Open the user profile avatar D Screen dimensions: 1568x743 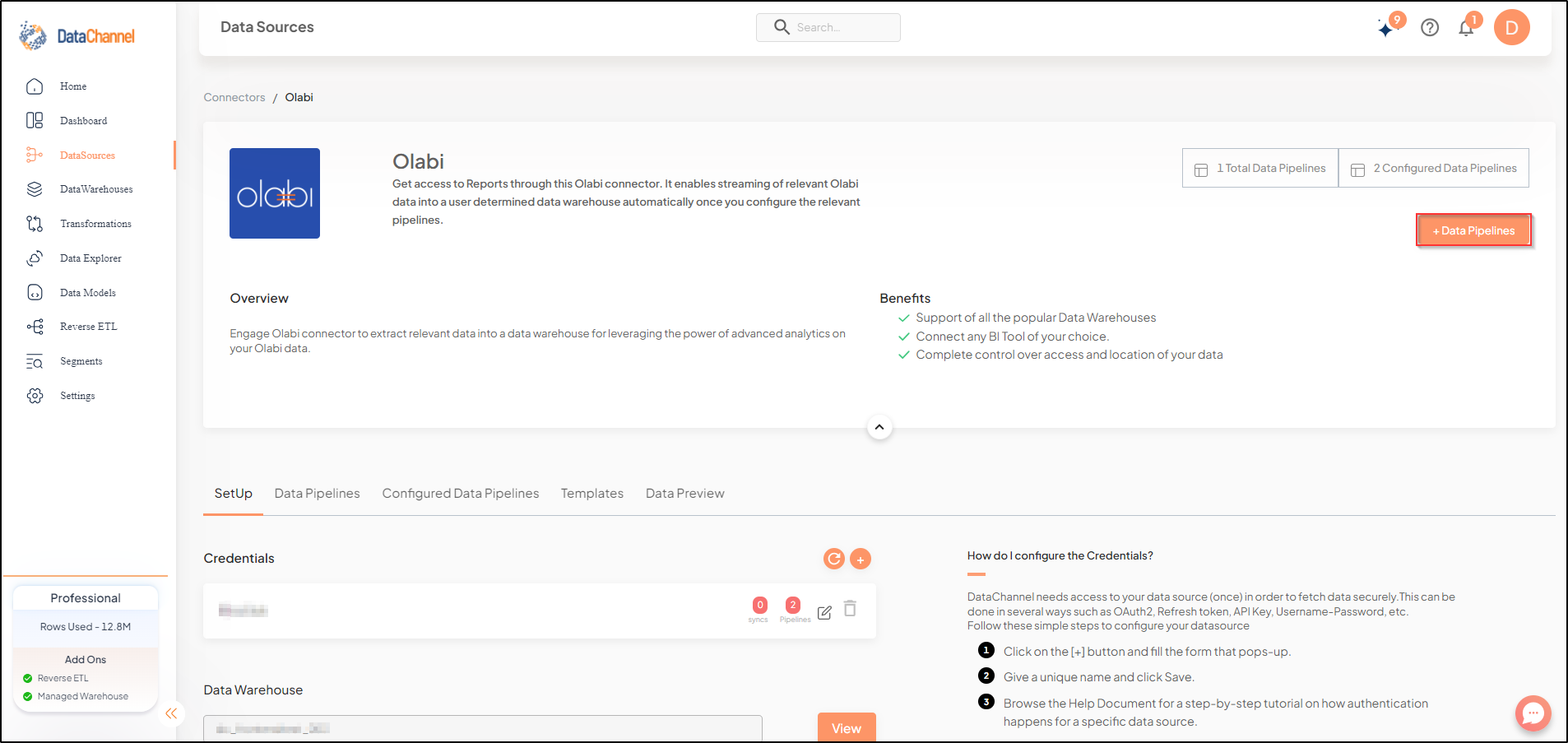coord(1511,28)
